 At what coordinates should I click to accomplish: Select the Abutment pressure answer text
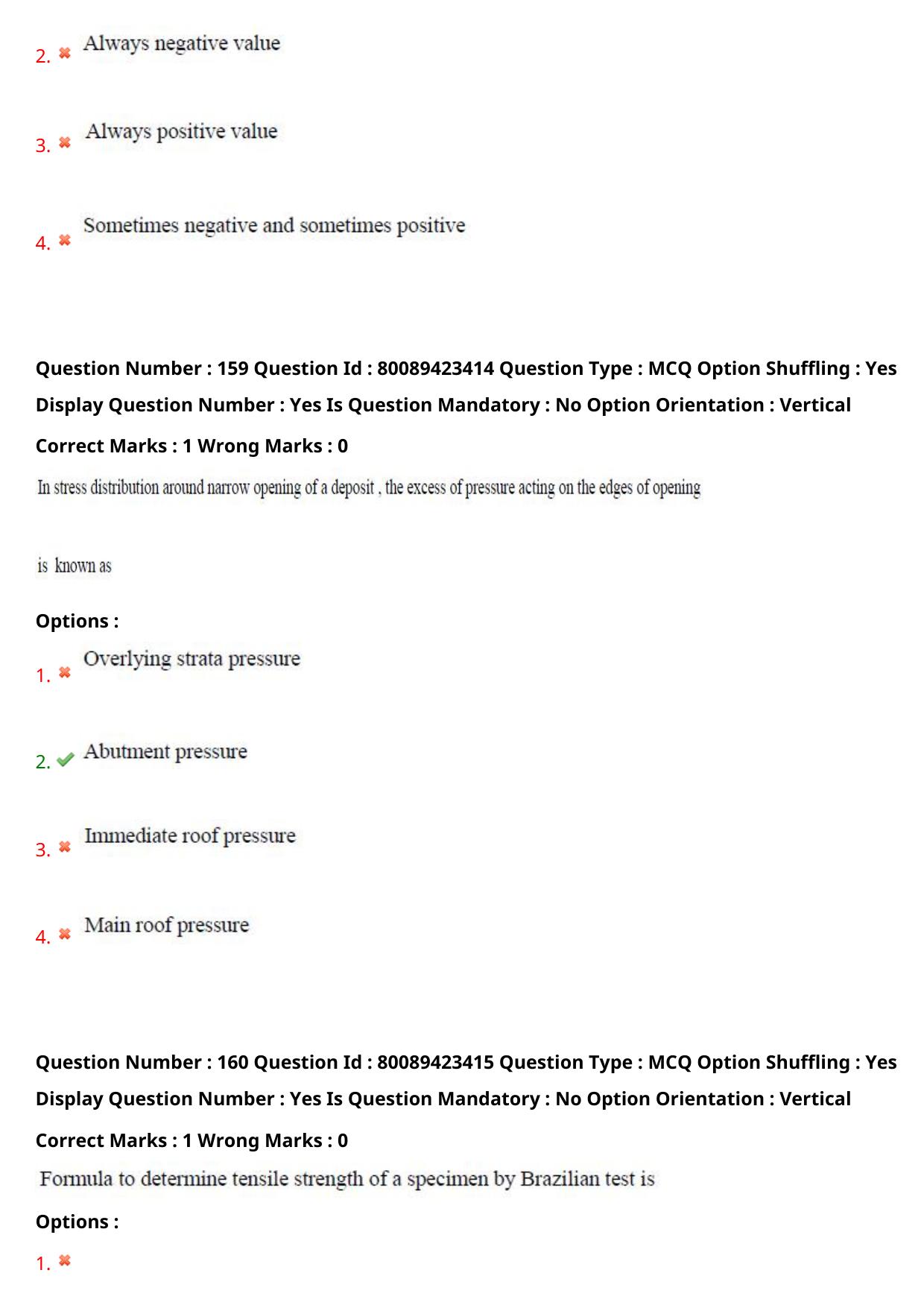(x=165, y=752)
